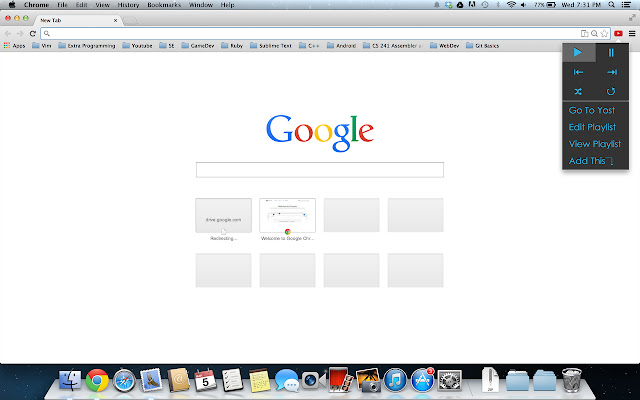Skip to previous track in playlist popup
640x400 pixels.
[x=579, y=72]
